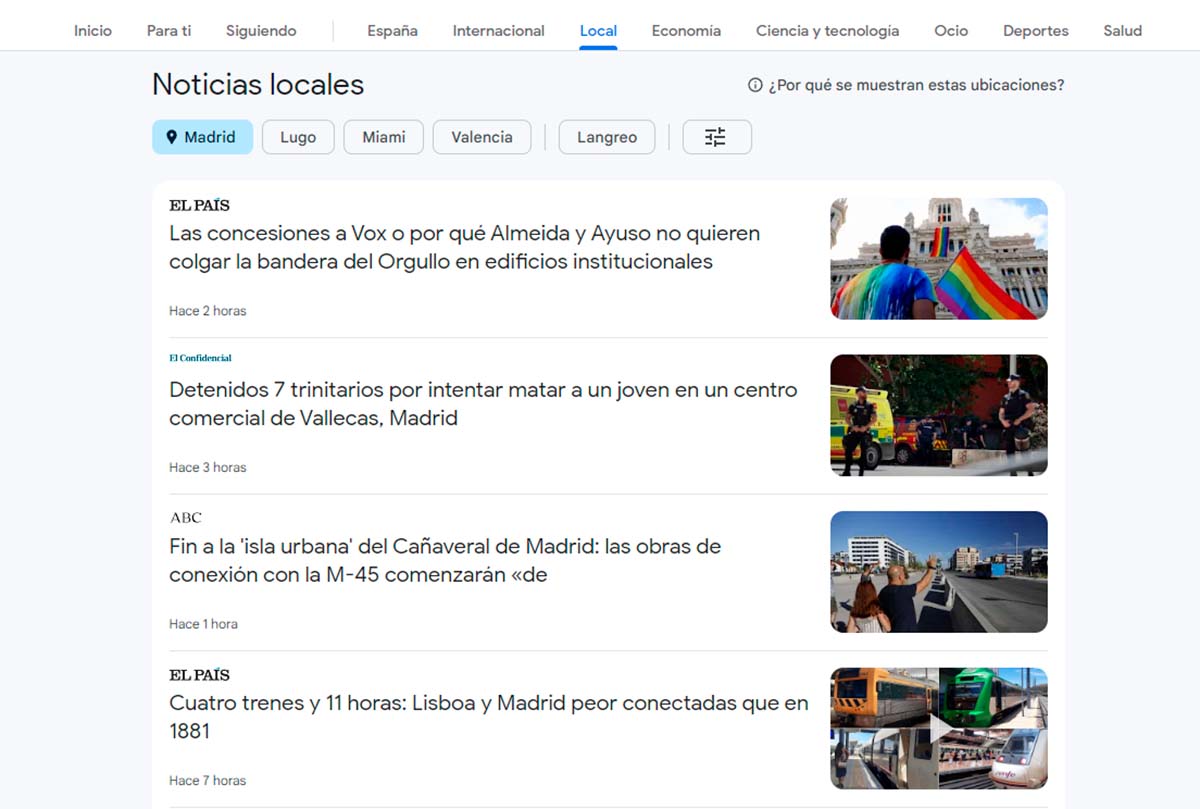The width and height of the screenshot is (1200, 809).
Task: Choose the Valencia location chip
Action: pyautogui.click(x=481, y=137)
